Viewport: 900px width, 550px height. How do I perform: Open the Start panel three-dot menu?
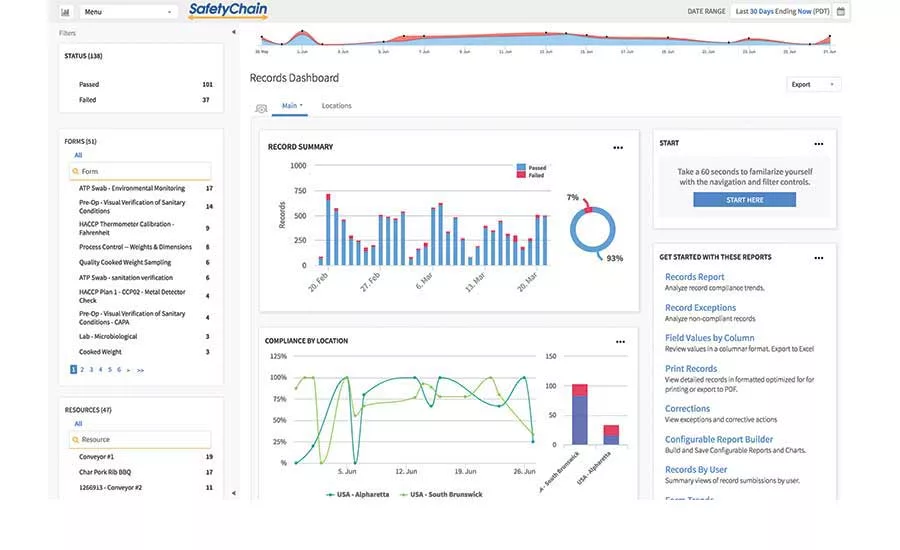(819, 144)
